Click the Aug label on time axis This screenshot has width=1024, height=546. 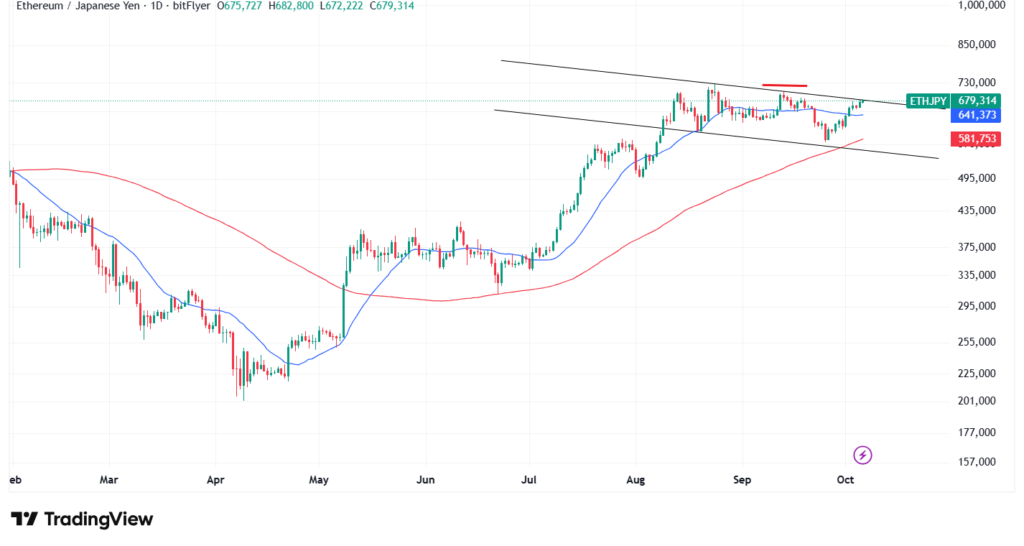635,480
